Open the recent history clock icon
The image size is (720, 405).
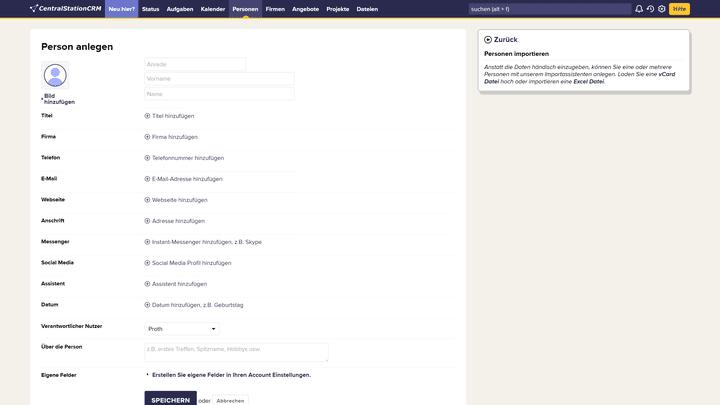(650, 9)
